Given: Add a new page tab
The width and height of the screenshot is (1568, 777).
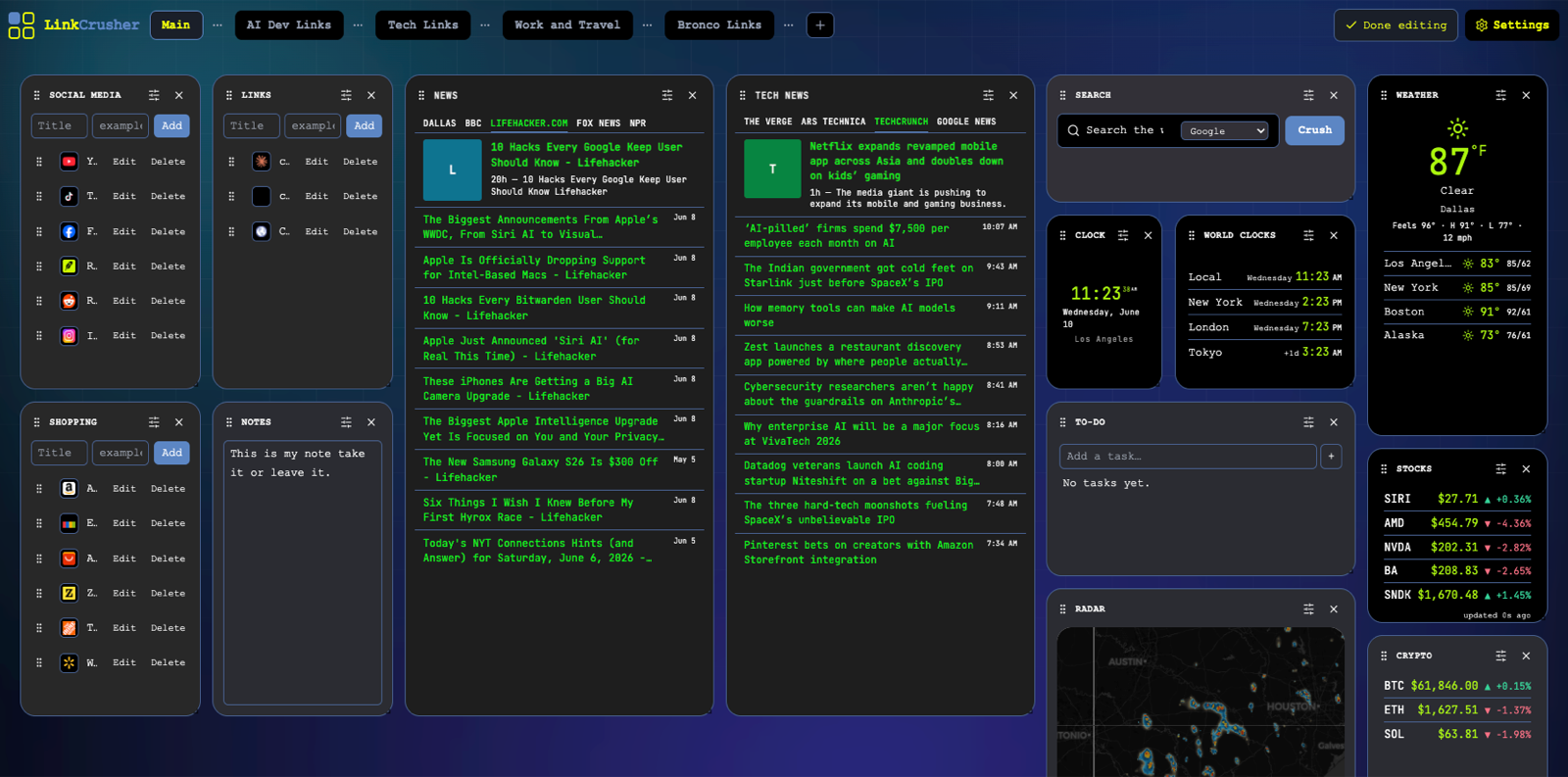Looking at the screenshot, I should pyautogui.click(x=820, y=24).
